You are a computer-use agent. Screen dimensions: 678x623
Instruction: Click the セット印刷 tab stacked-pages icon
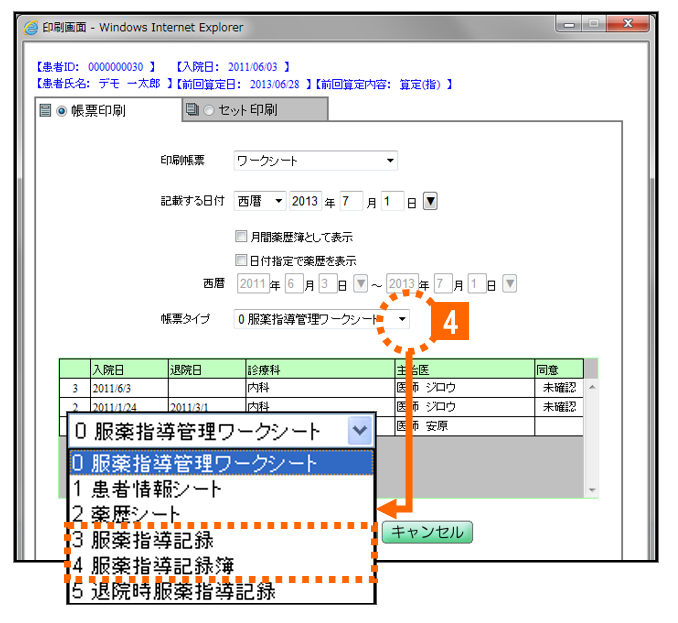[x=192, y=110]
